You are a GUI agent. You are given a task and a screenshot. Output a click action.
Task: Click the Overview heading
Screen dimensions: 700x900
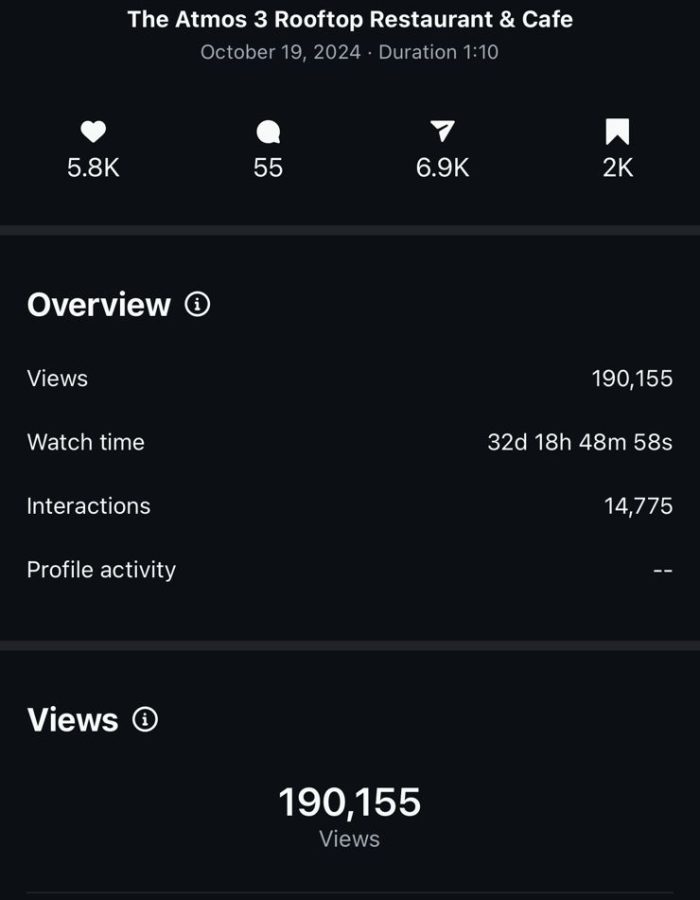click(x=99, y=305)
